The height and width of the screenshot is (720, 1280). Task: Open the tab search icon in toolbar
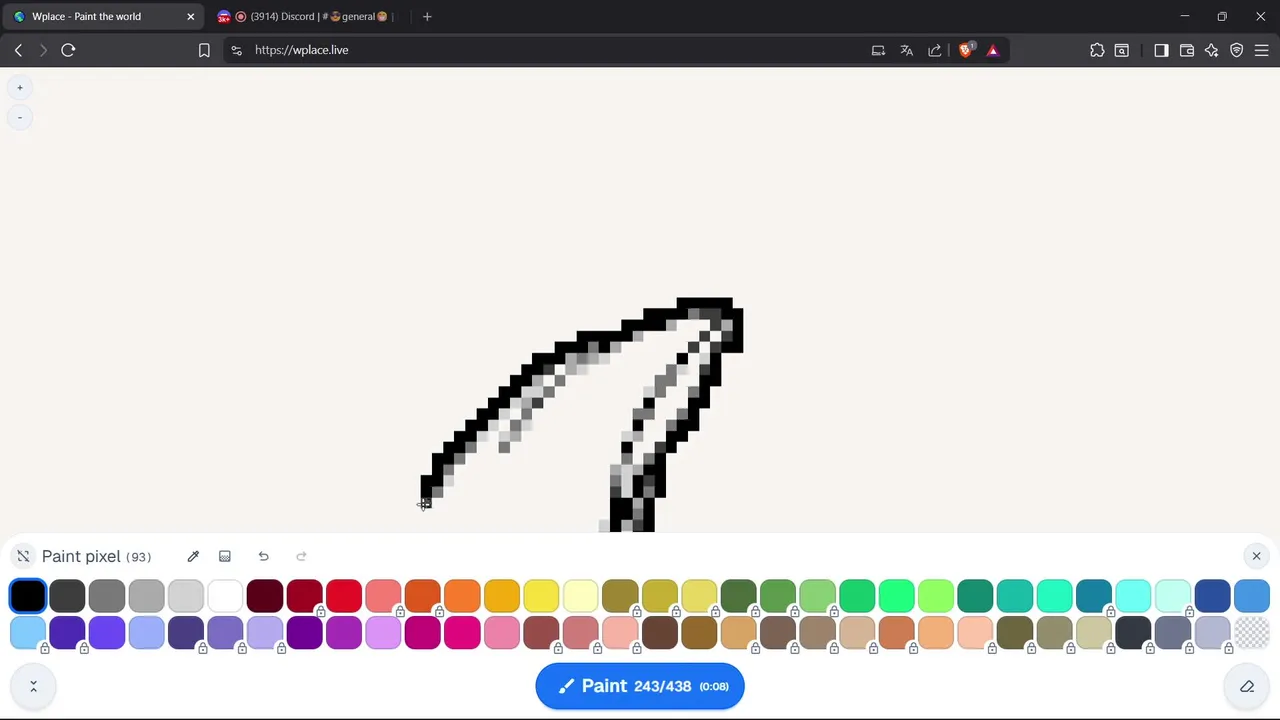(x=1122, y=50)
